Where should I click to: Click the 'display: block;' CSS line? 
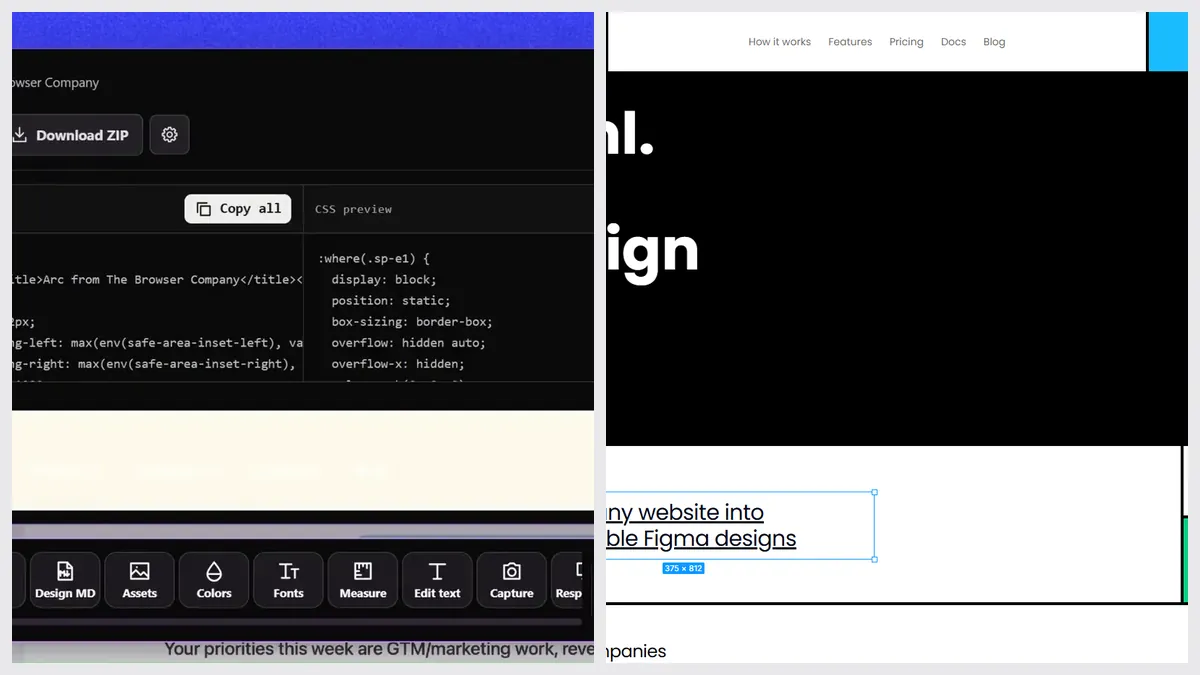[x=384, y=280]
